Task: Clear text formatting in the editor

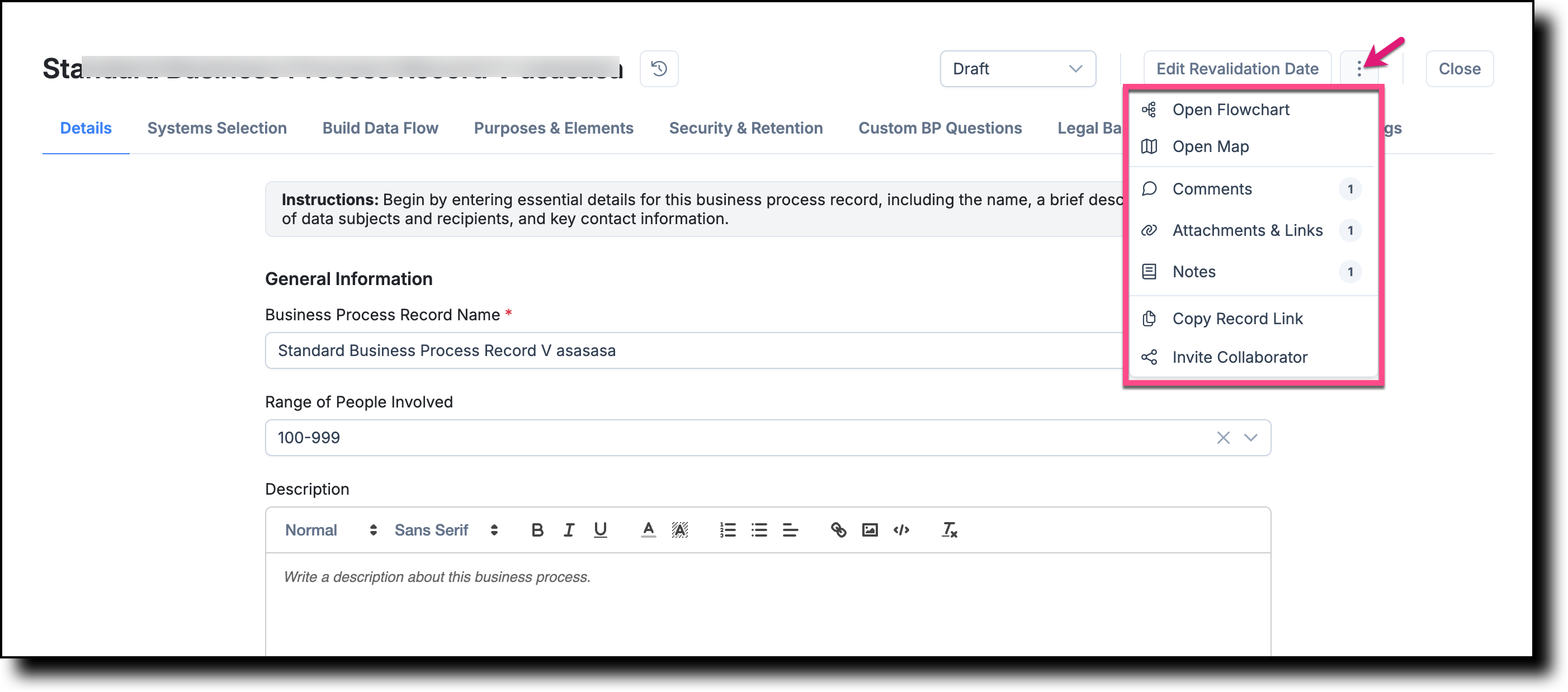Action: point(949,530)
